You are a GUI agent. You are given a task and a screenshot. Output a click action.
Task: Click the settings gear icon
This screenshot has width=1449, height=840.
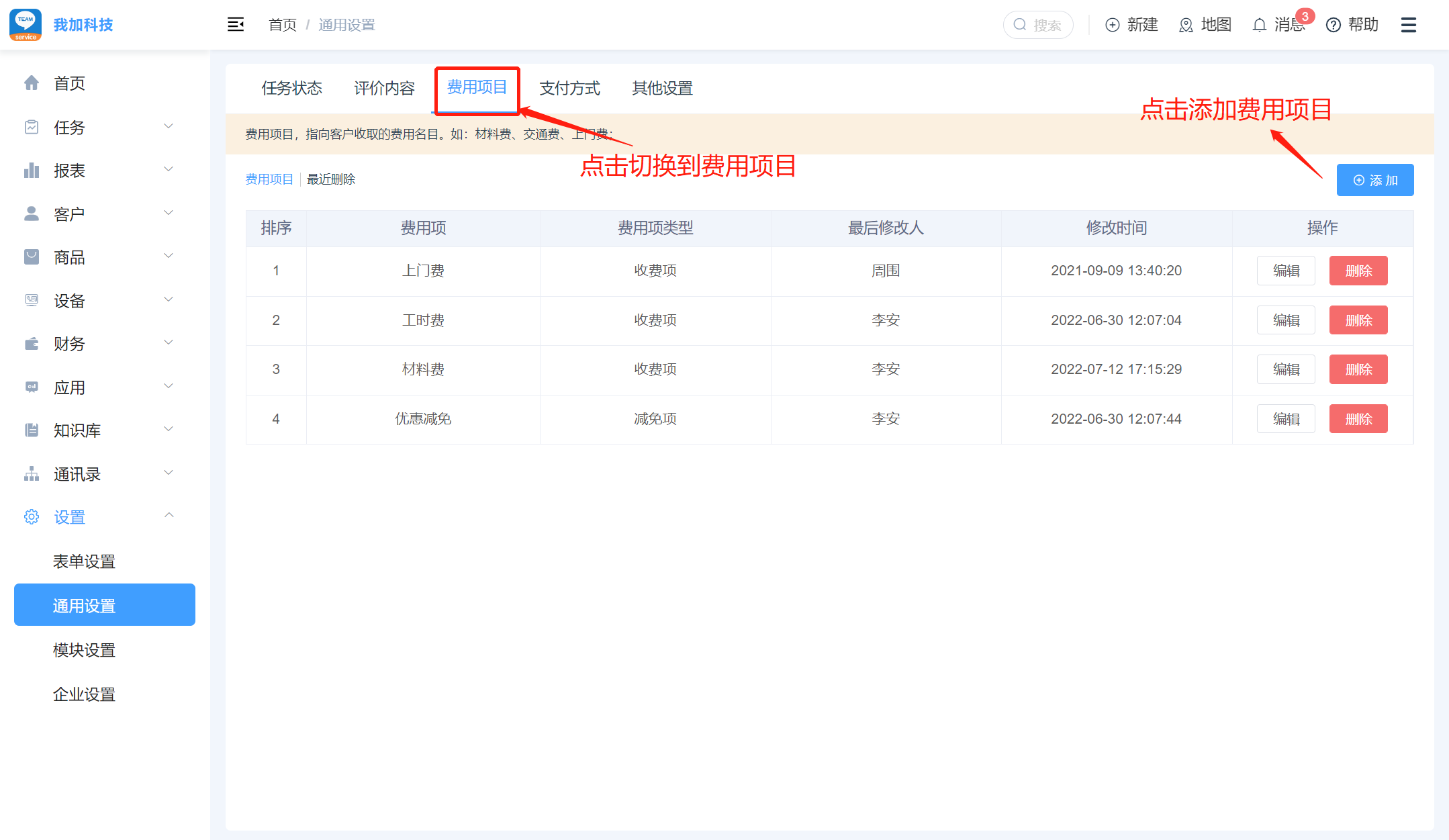click(32, 517)
